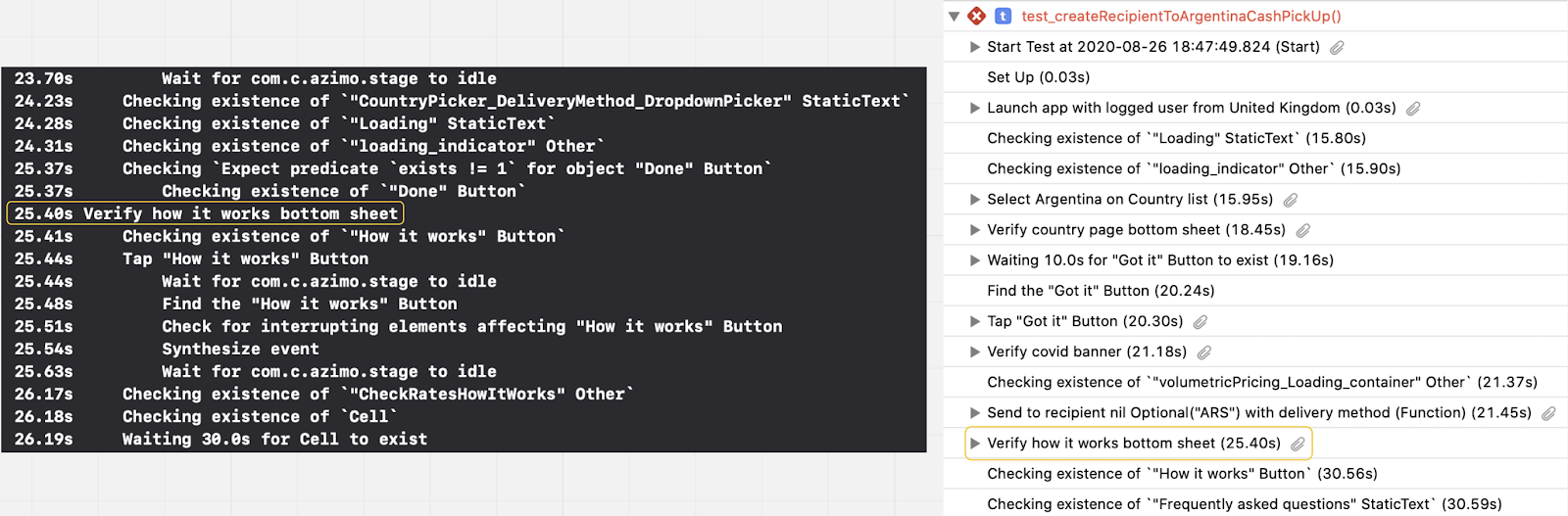
Task: Click log line 25.40s Verify how it works bottom sheet
Action: (206, 213)
